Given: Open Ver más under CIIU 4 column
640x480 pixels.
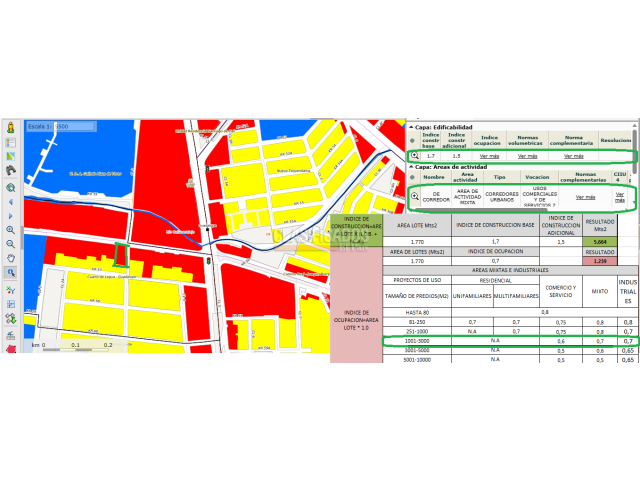Looking at the screenshot, I should [619, 196].
